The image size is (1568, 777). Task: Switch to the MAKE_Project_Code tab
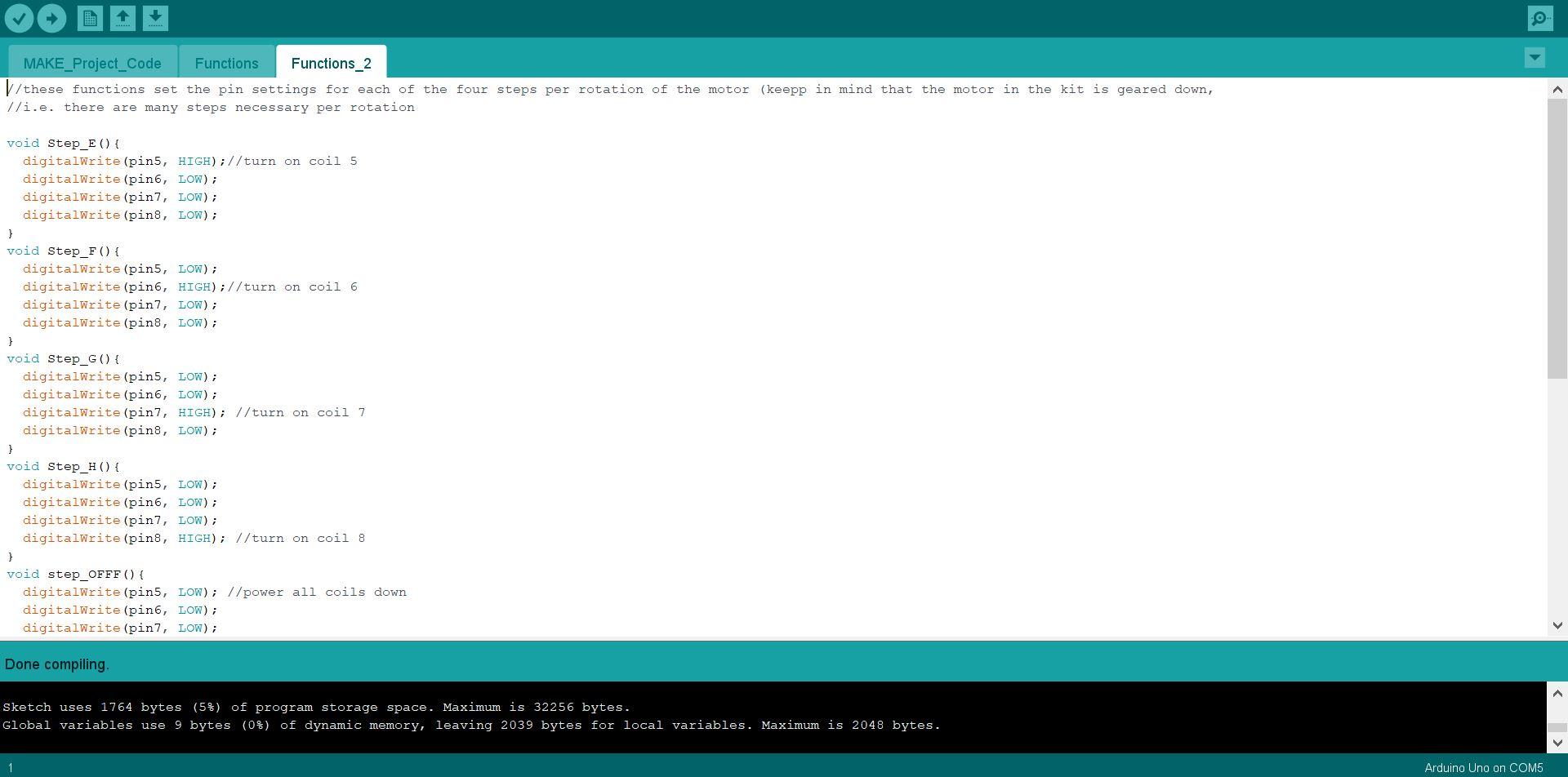click(92, 63)
